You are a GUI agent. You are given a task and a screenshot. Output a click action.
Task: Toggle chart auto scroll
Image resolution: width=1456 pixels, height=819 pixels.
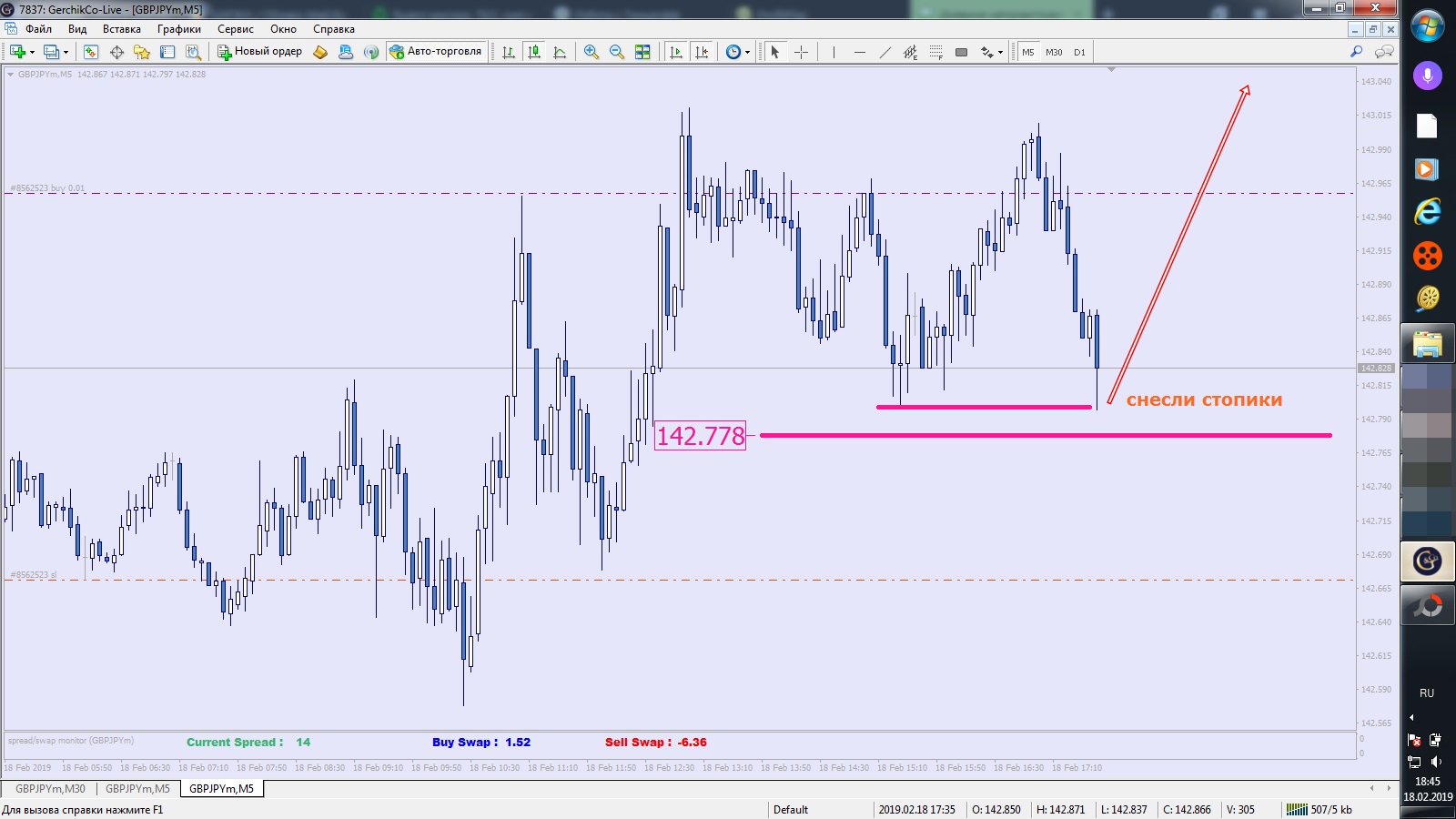[x=675, y=52]
